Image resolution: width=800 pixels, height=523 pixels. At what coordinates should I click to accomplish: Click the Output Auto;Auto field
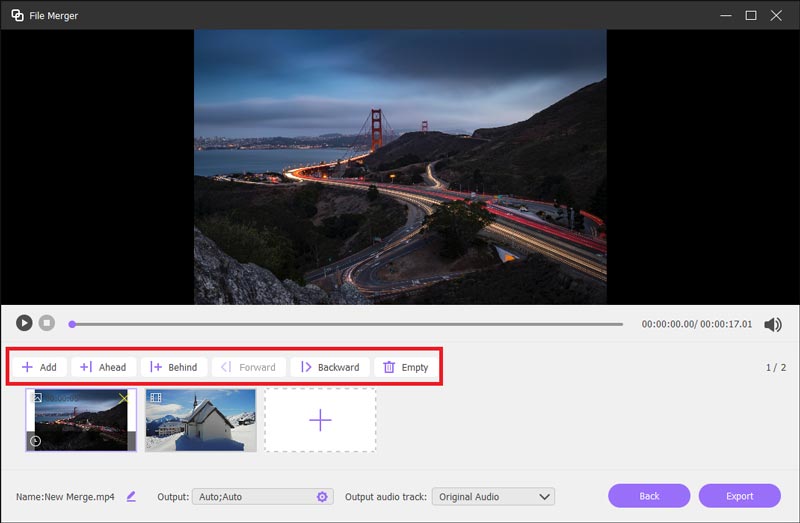point(262,496)
